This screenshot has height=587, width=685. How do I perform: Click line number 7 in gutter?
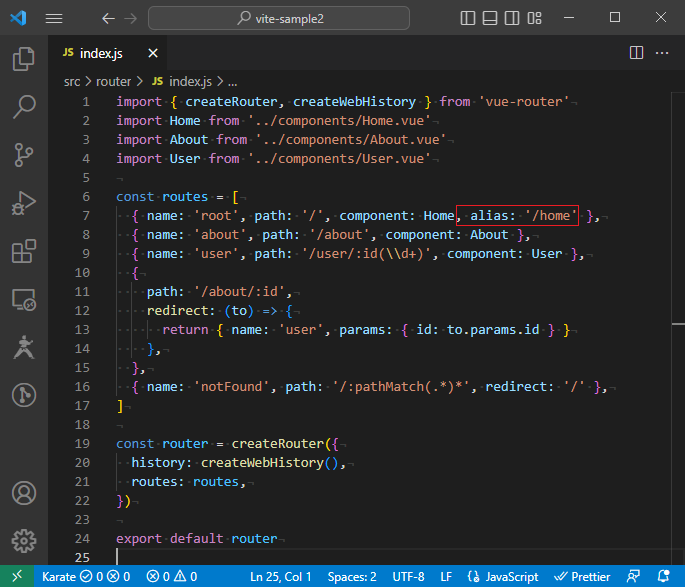point(86,216)
